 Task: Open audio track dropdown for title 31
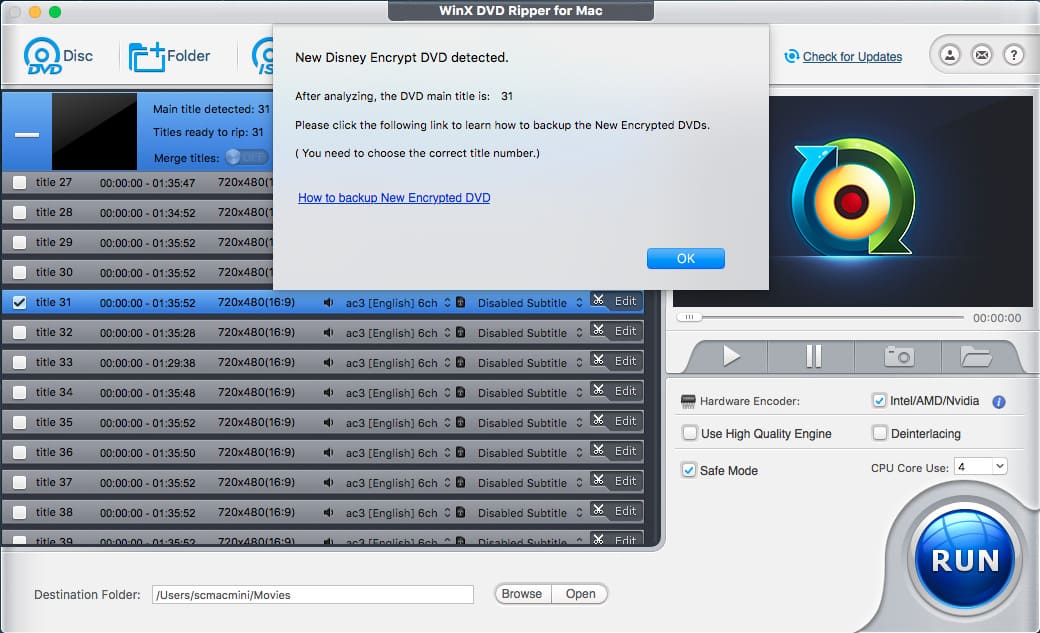447,303
